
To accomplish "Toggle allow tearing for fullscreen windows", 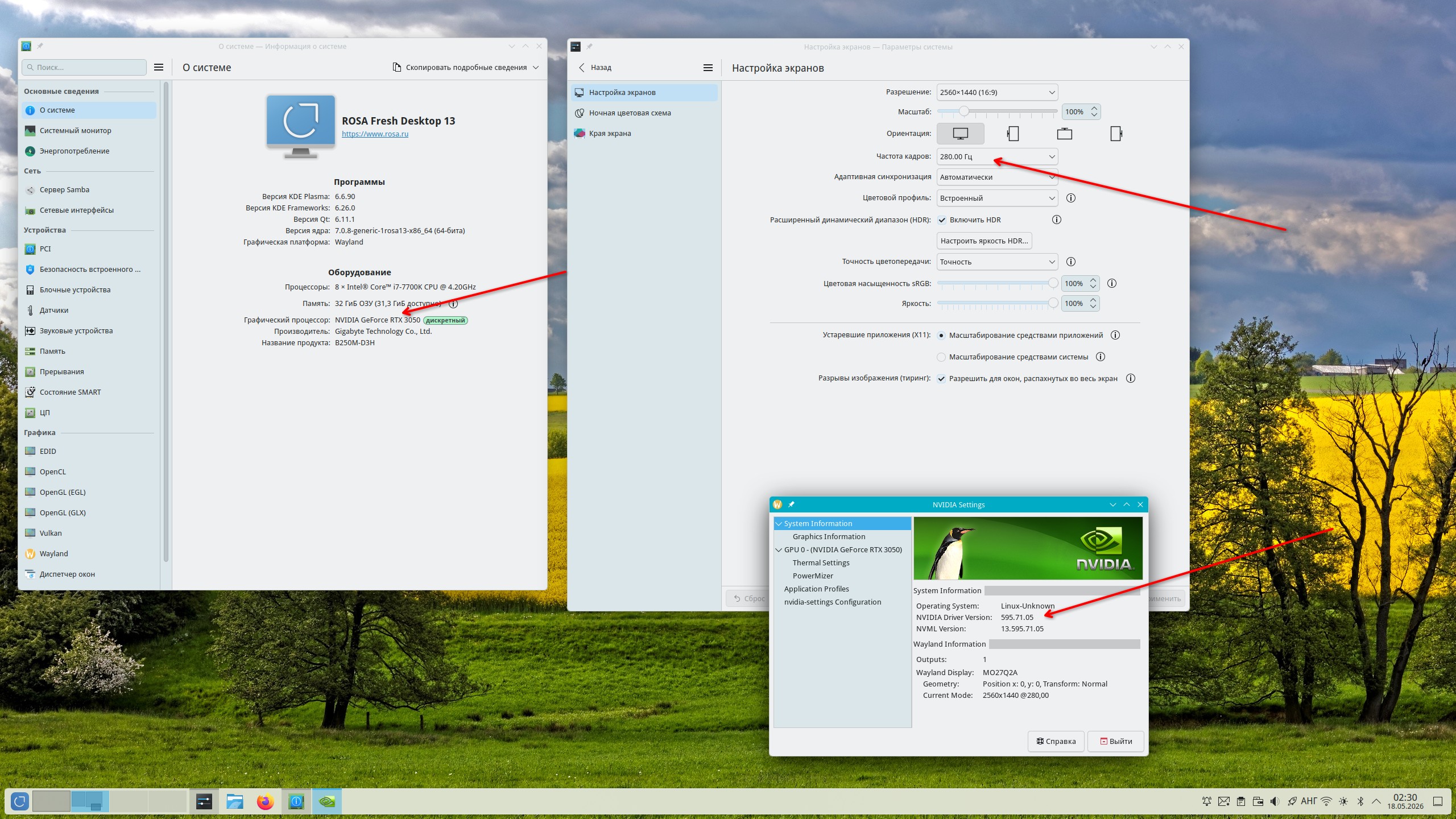I will pos(942,379).
